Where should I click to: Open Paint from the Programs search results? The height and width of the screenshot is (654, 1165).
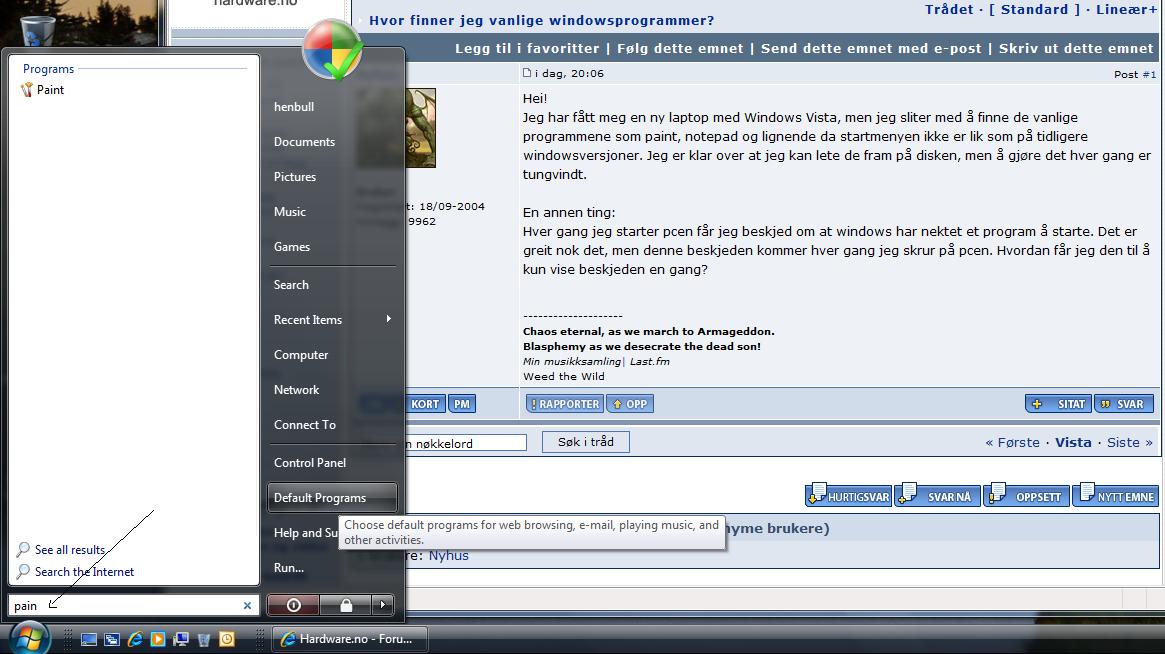click(42, 90)
